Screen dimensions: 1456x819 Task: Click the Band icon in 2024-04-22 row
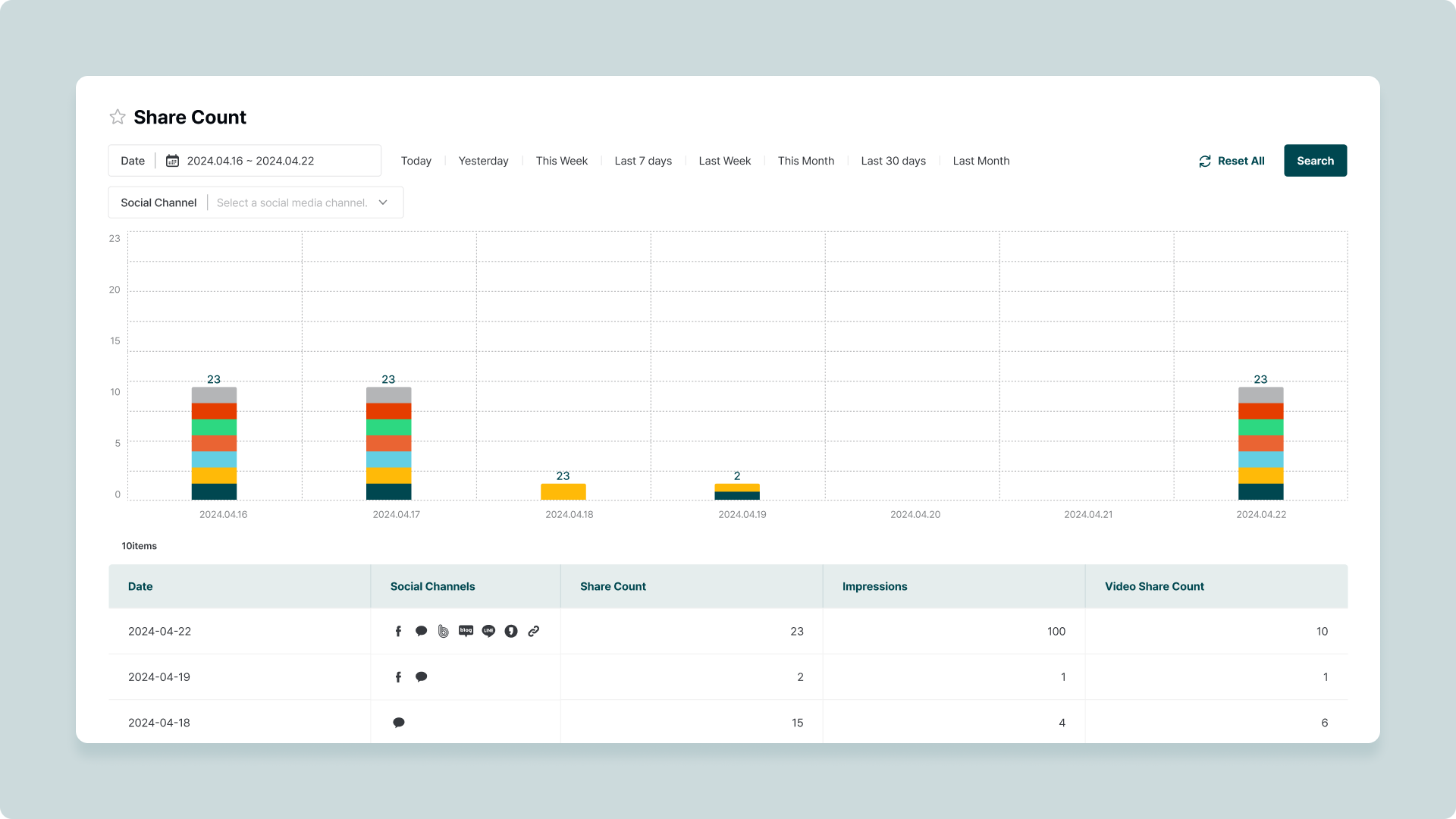(x=444, y=631)
